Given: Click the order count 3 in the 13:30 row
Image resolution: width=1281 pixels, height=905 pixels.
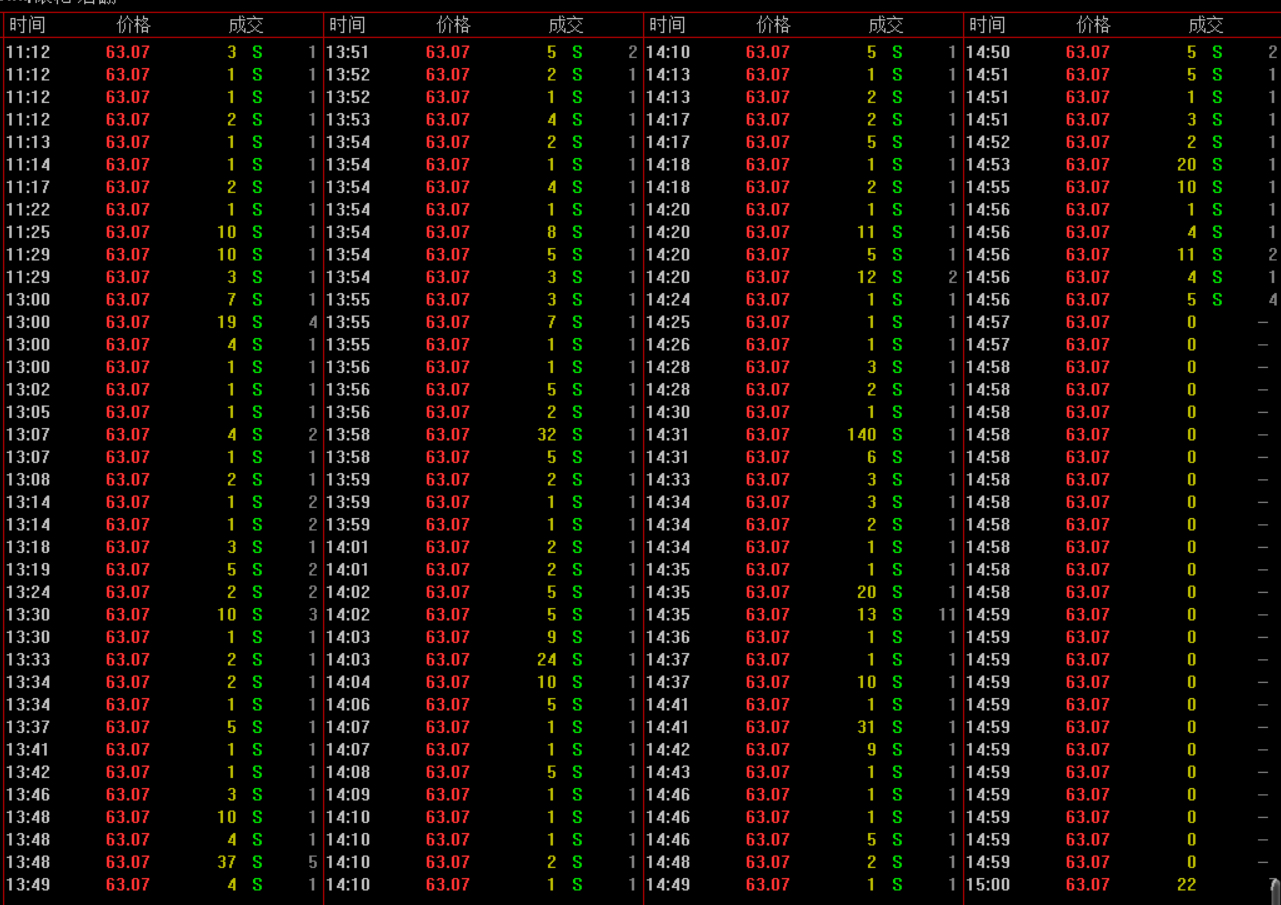Looking at the screenshot, I should (312, 615).
